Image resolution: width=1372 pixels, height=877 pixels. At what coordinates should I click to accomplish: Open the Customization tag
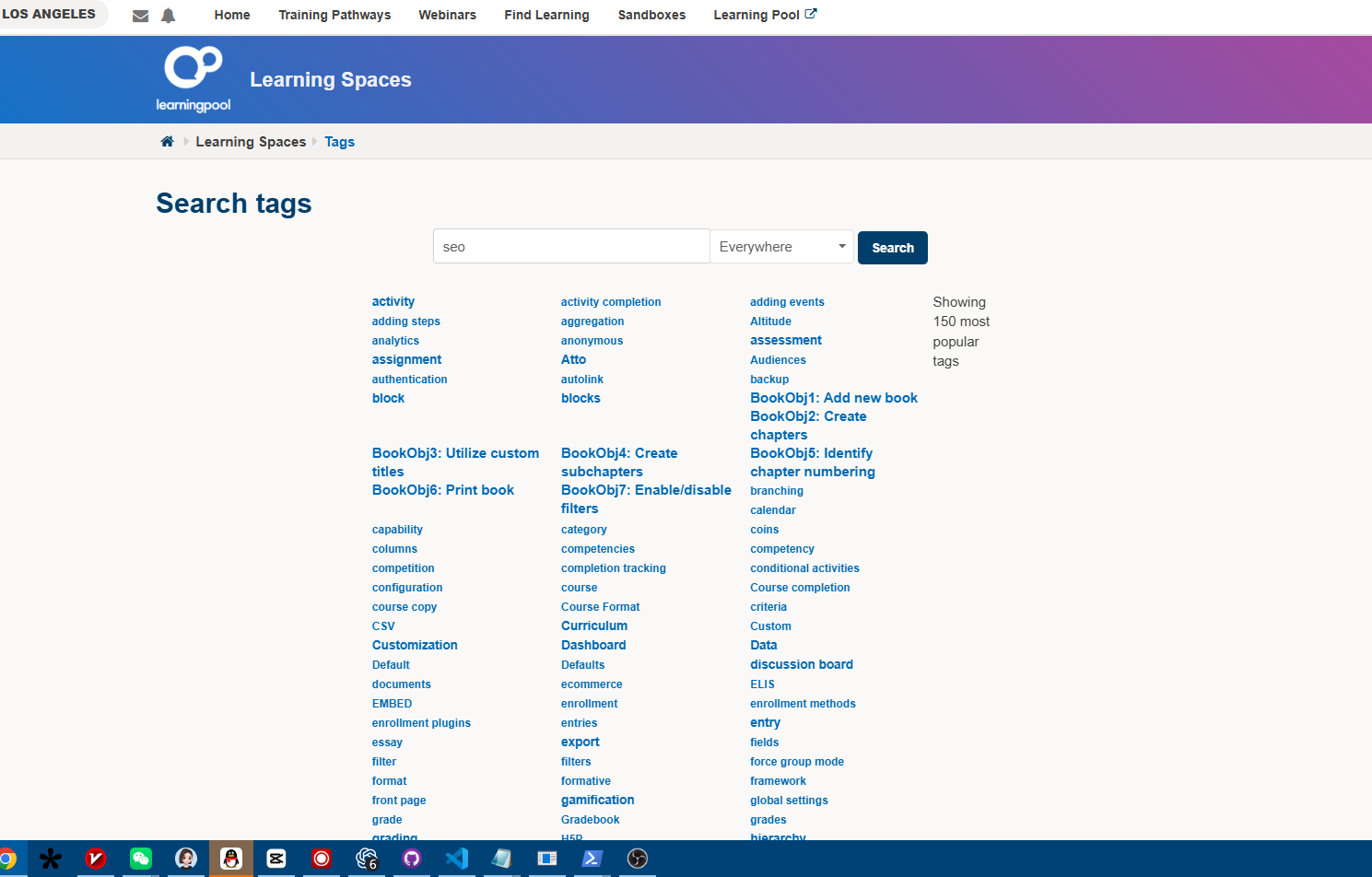click(x=415, y=645)
